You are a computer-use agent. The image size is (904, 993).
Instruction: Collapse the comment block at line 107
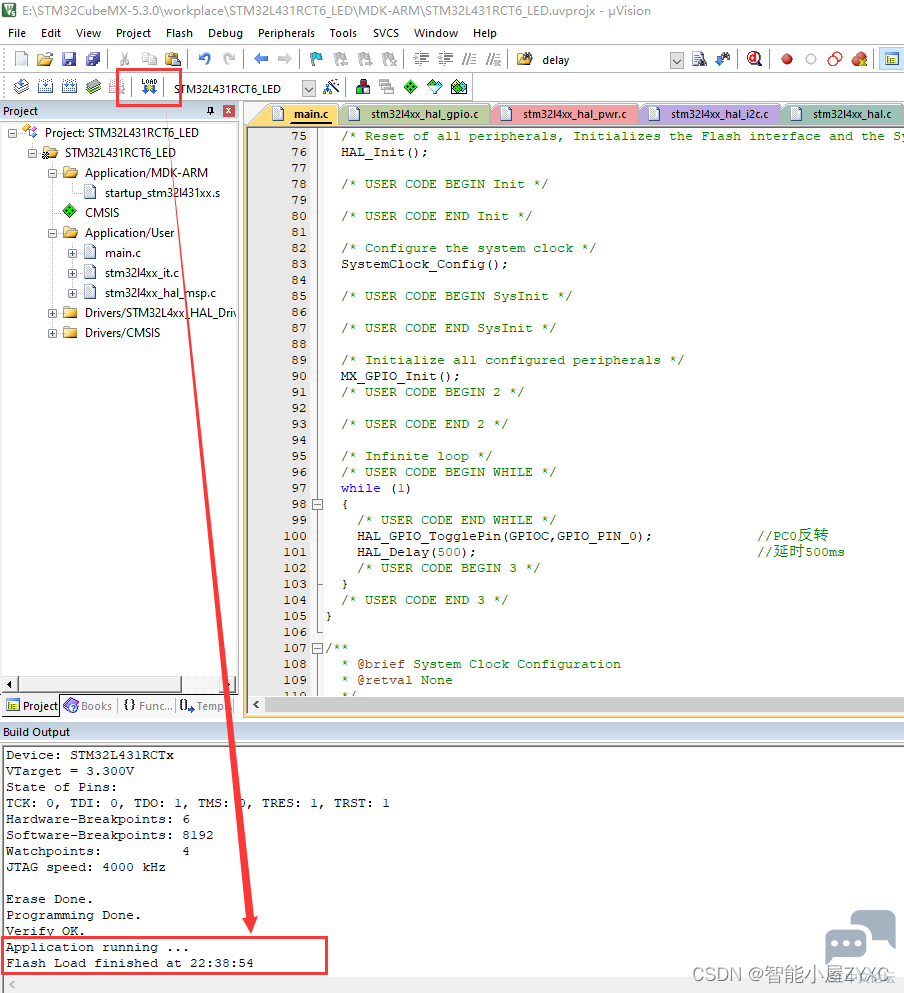(317, 648)
